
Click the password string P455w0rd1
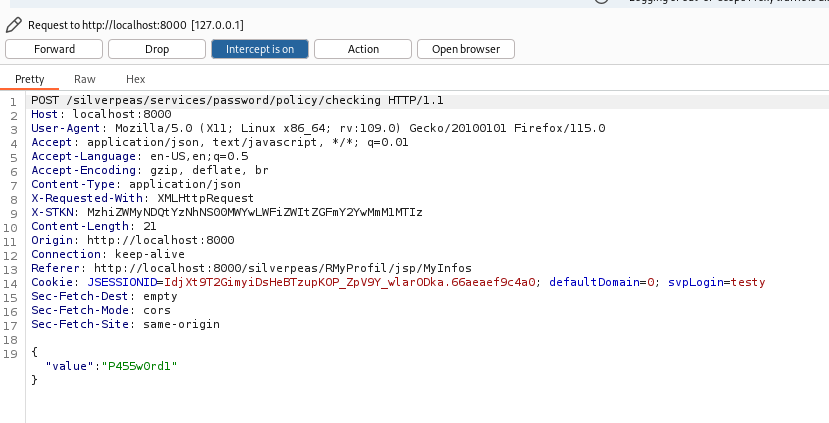click(x=140, y=366)
